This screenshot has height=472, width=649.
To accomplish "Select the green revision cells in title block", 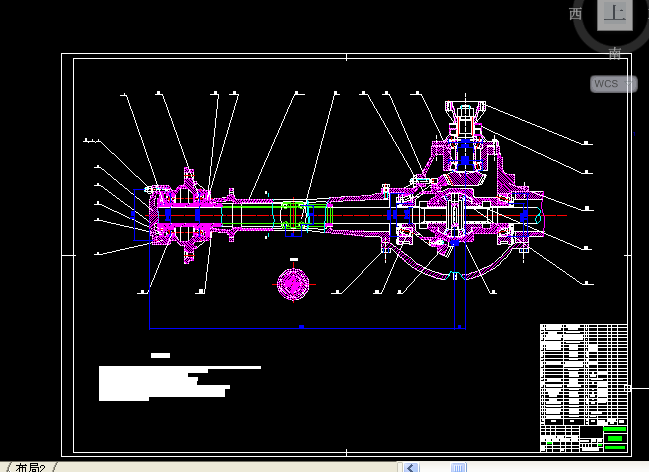I will click(x=615, y=438).
